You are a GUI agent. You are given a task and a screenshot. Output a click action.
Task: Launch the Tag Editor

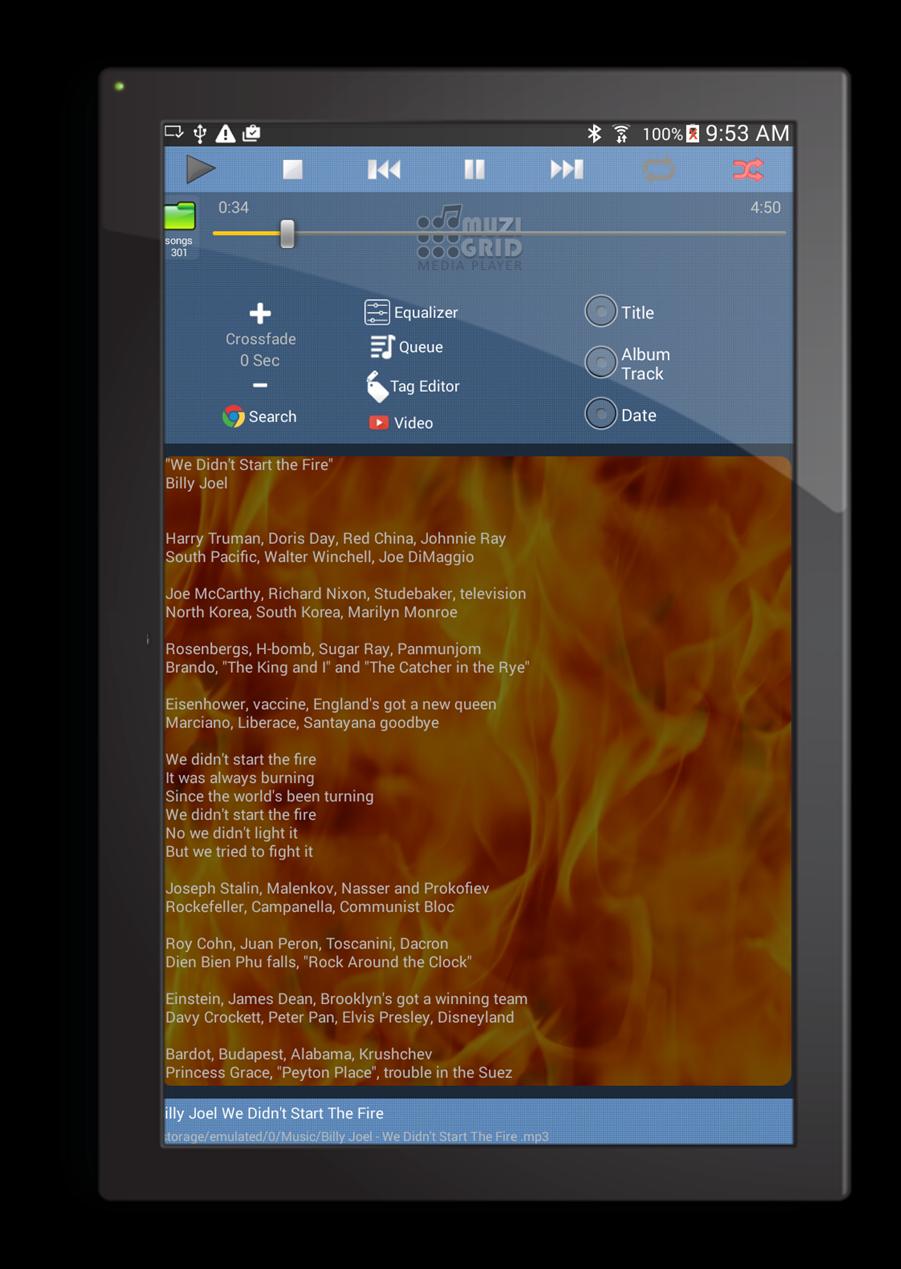[x=412, y=386]
